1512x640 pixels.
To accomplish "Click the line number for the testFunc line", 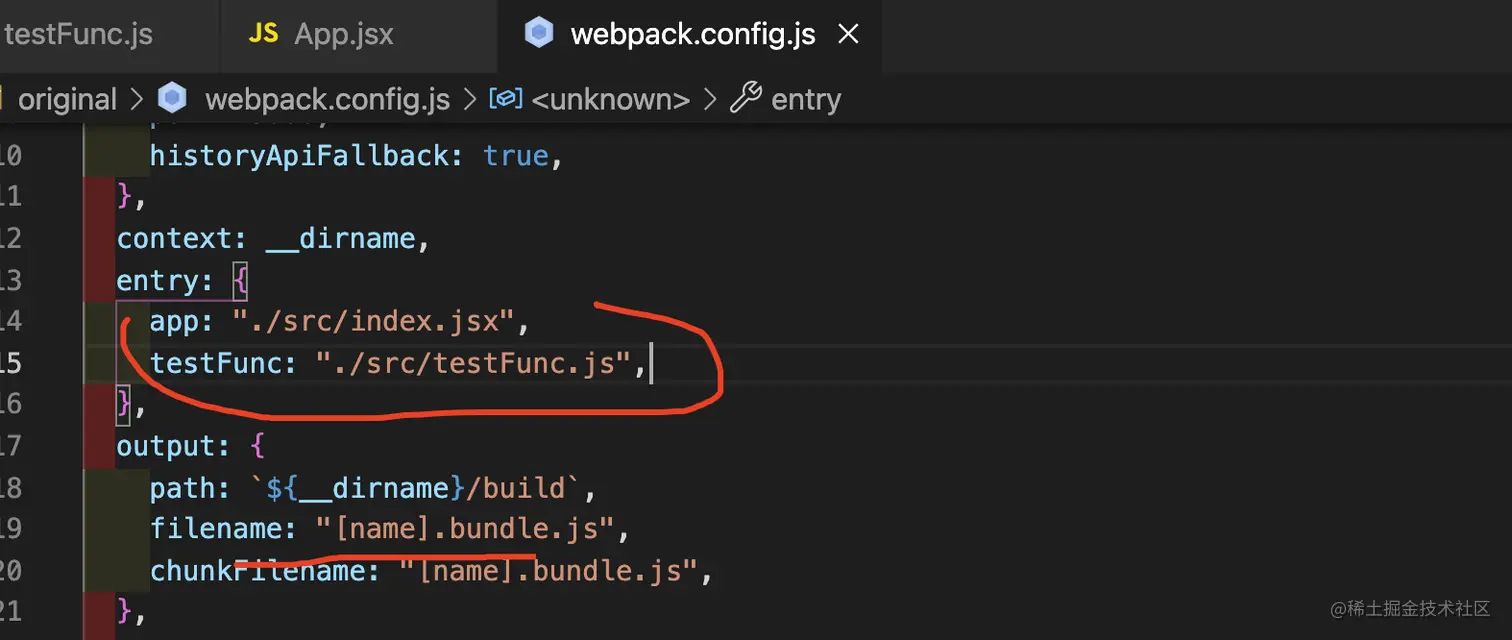I will (x=10, y=362).
